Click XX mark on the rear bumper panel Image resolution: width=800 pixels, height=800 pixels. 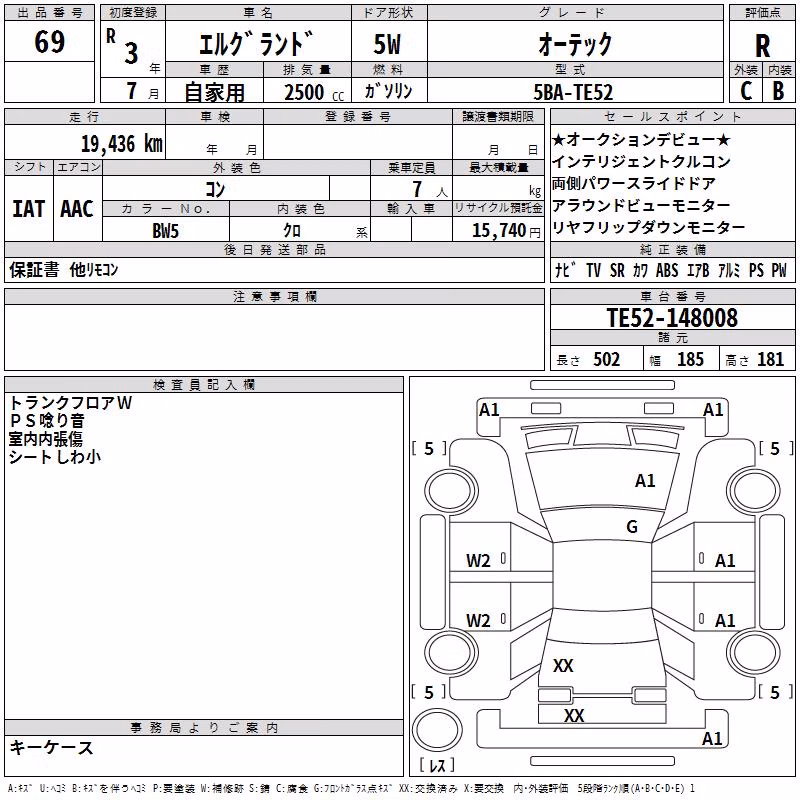(573, 715)
